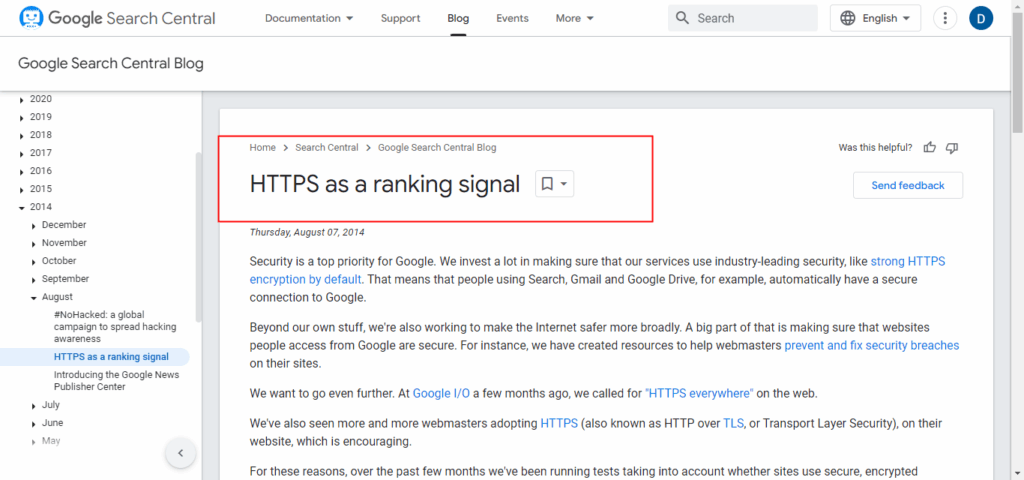Click the magnifier icon in the search box
Viewport: 1024px width, 480px height.
point(682,18)
